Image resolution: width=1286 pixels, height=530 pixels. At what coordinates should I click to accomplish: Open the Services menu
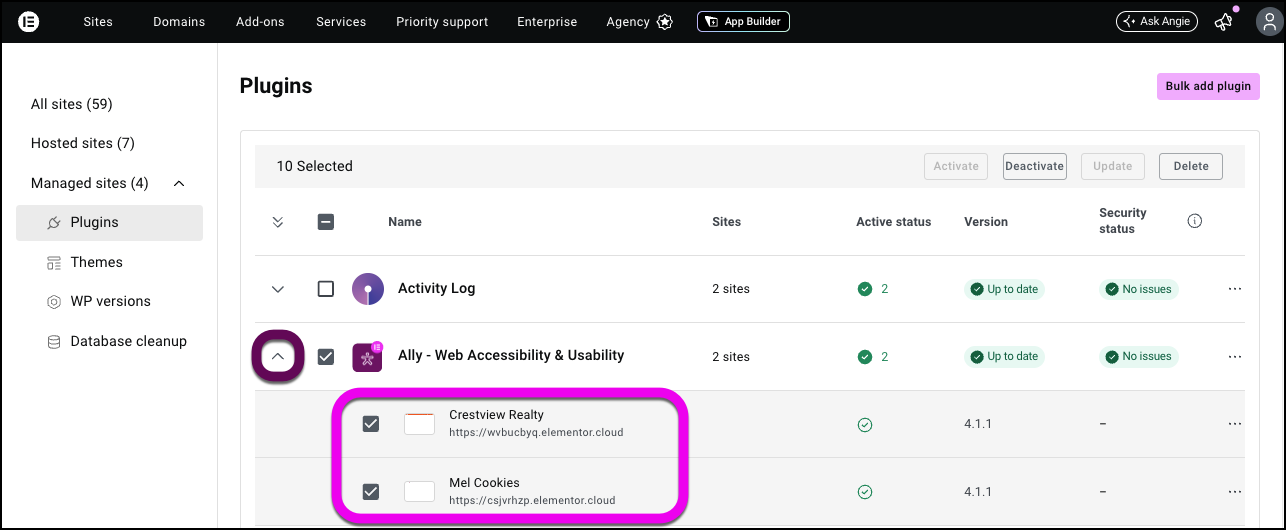[341, 21]
